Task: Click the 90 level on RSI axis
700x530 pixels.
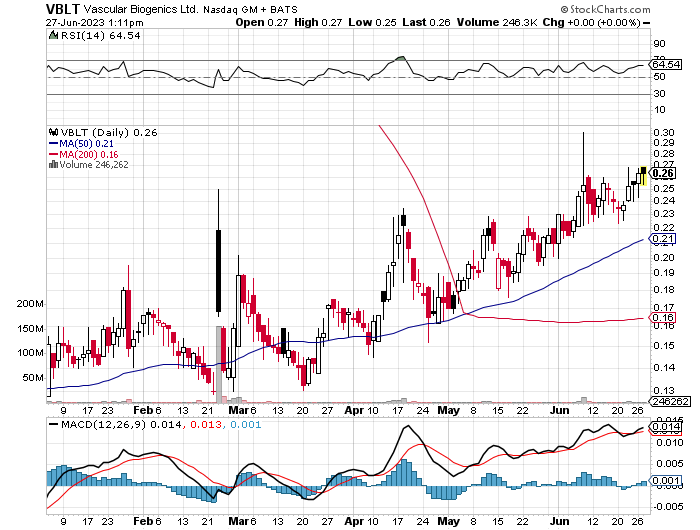Action: point(659,44)
